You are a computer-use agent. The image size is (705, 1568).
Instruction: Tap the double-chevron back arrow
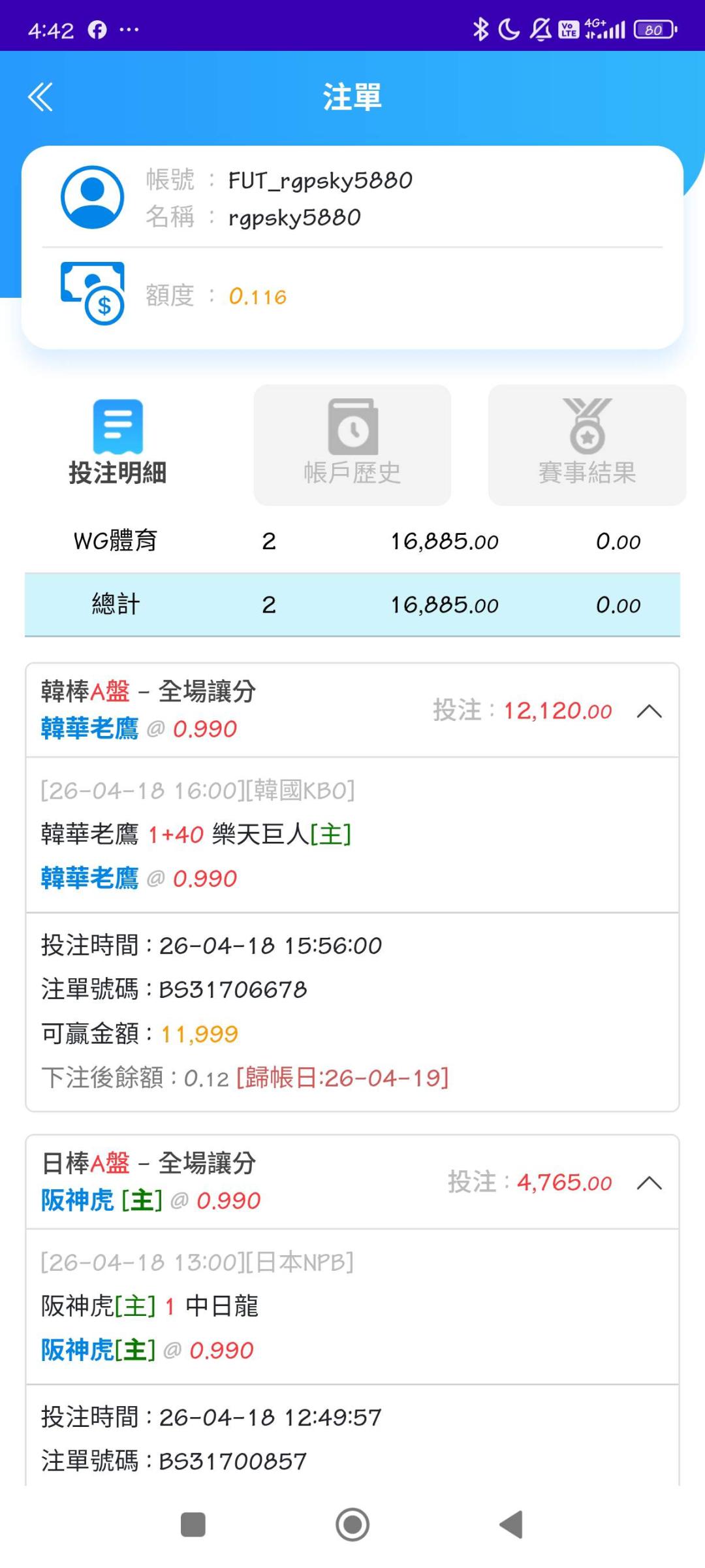(40, 97)
